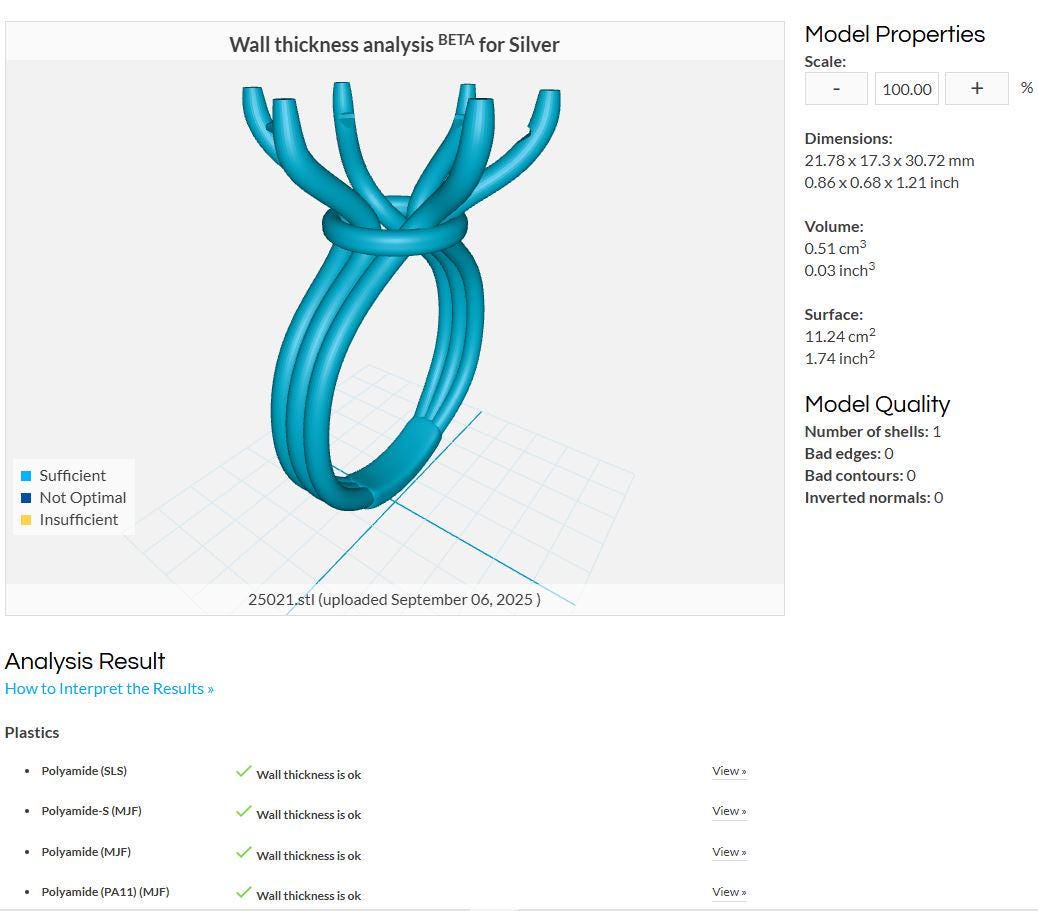Click the green checkmark beside Polyamide-S (MJF)

pos(244,811)
